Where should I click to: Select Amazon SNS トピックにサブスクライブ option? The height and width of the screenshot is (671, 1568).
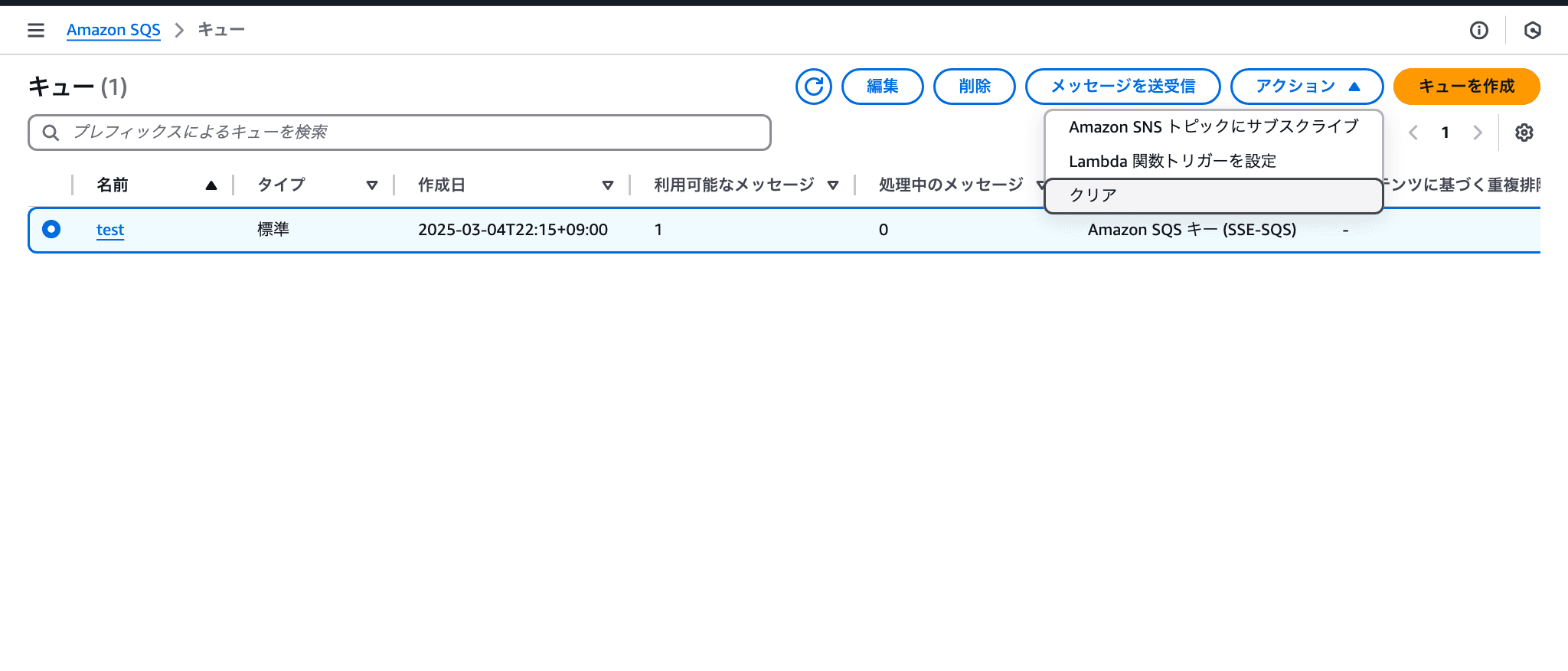pos(1213,126)
